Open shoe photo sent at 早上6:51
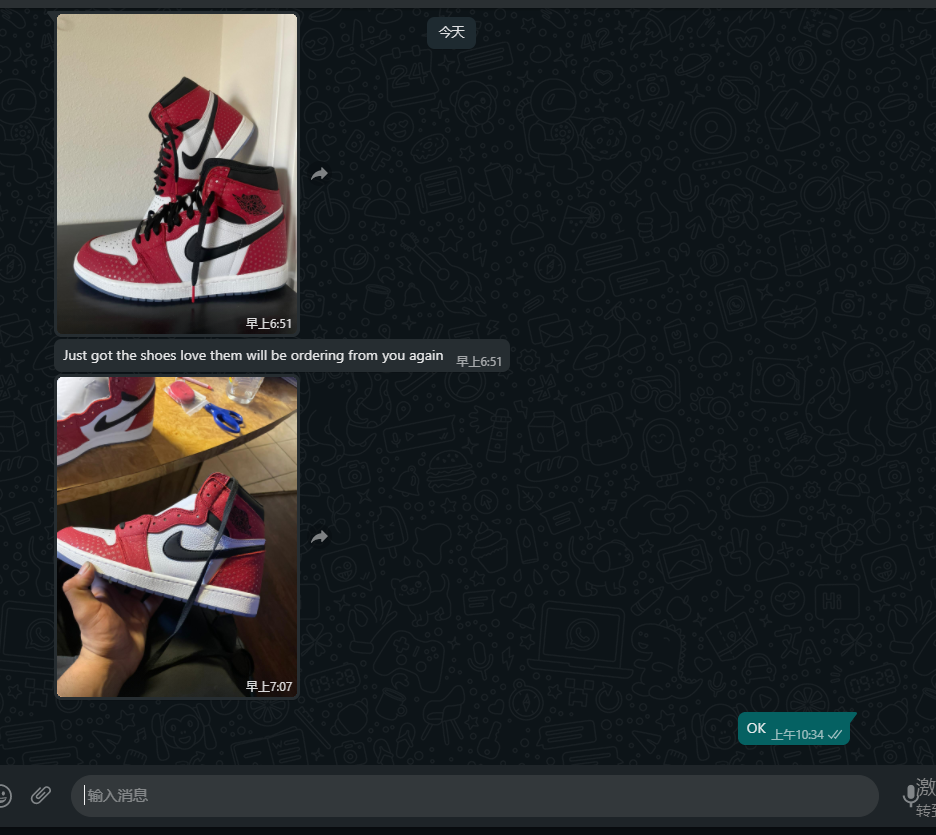This screenshot has height=835, width=936. pyautogui.click(x=177, y=174)
